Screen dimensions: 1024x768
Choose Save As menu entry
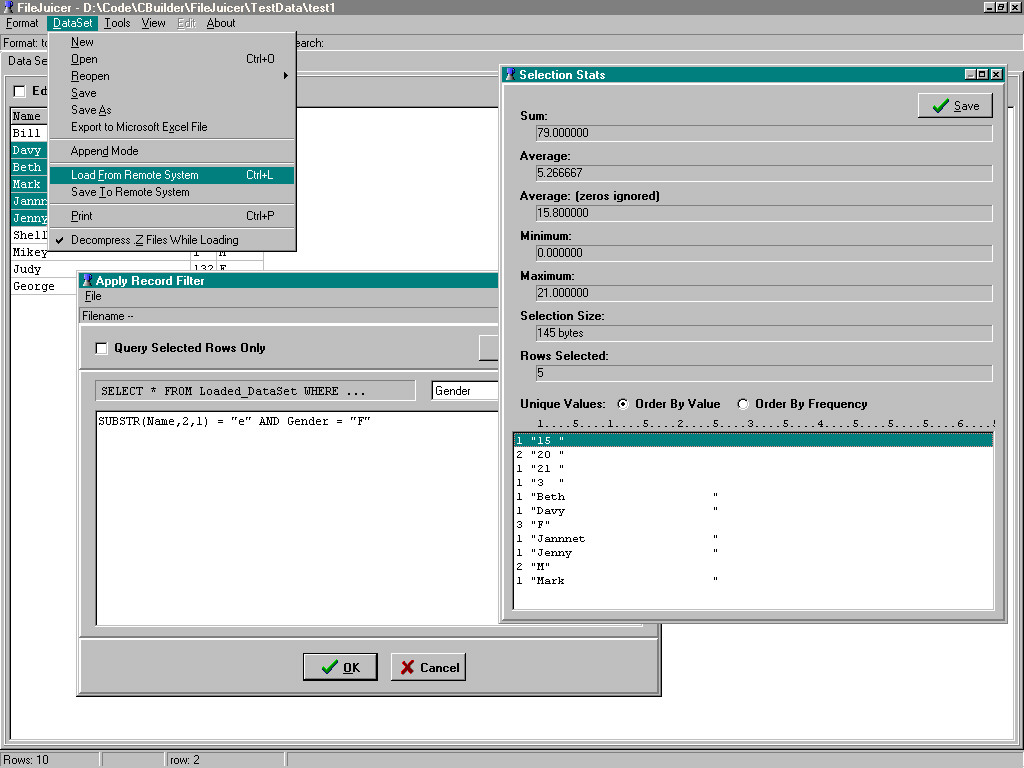[x=172, y=110]
